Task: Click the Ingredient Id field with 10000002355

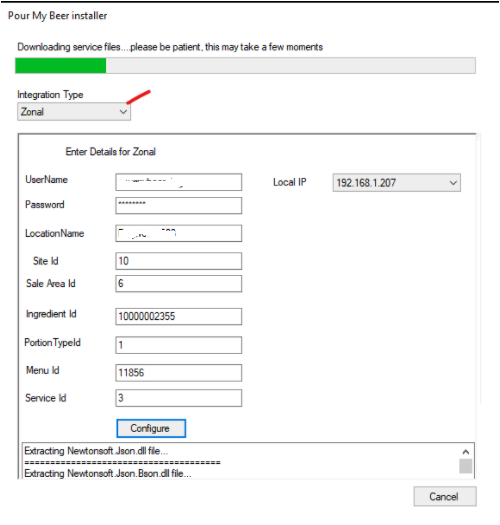Action: [x=178, y=316]
